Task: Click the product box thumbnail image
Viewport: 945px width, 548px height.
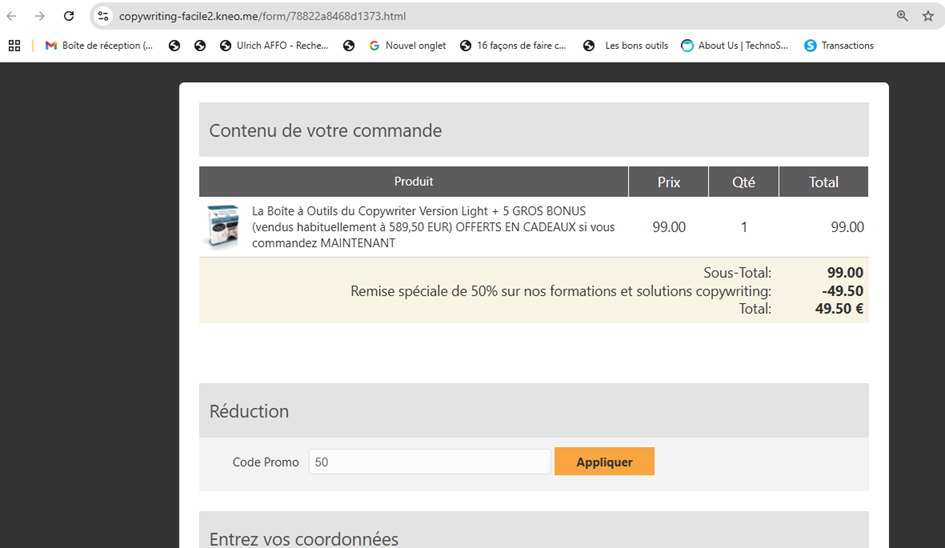Action: (x=223, y=227)
